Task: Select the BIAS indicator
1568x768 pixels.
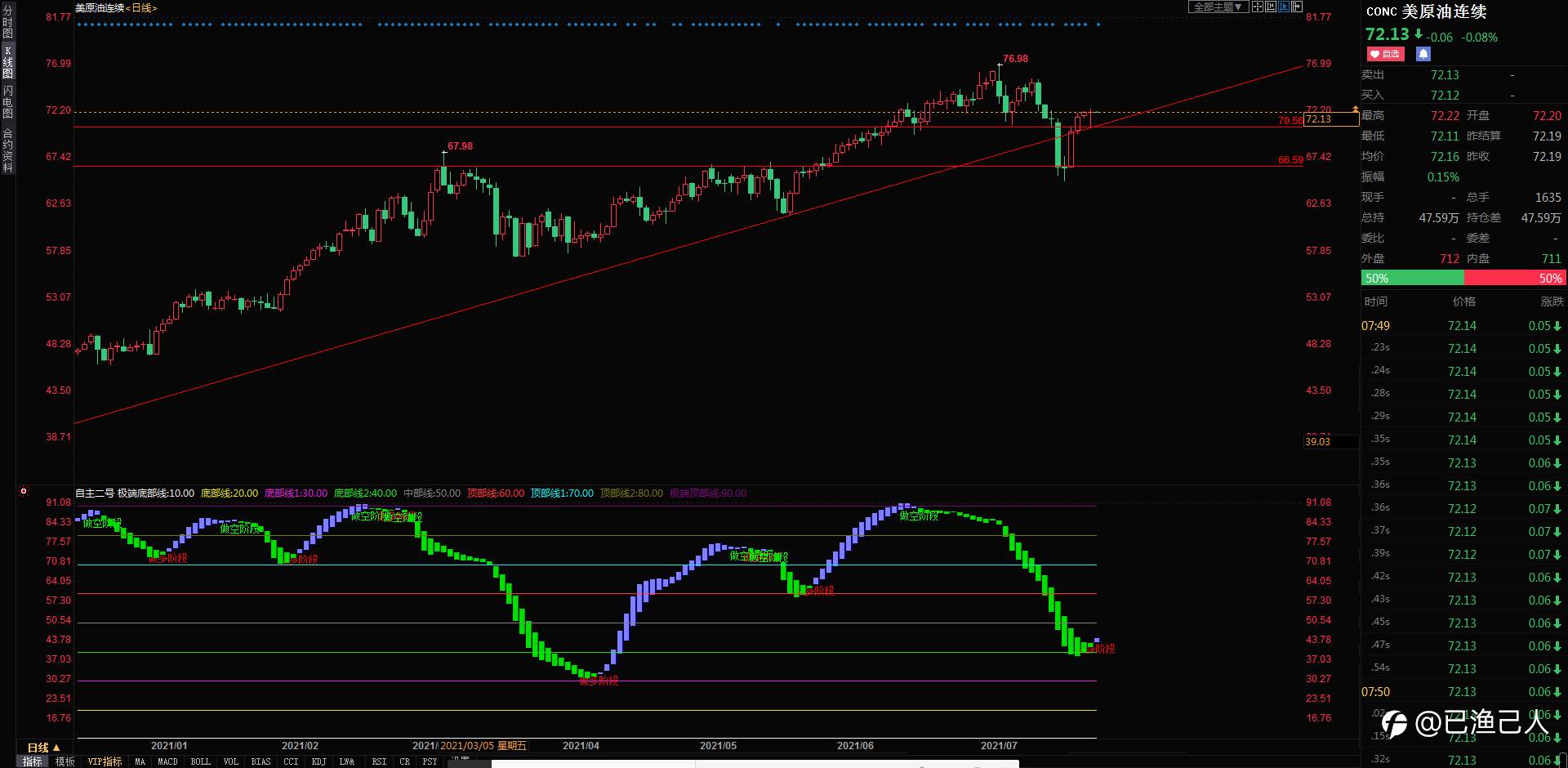Action: coord(261,761)
